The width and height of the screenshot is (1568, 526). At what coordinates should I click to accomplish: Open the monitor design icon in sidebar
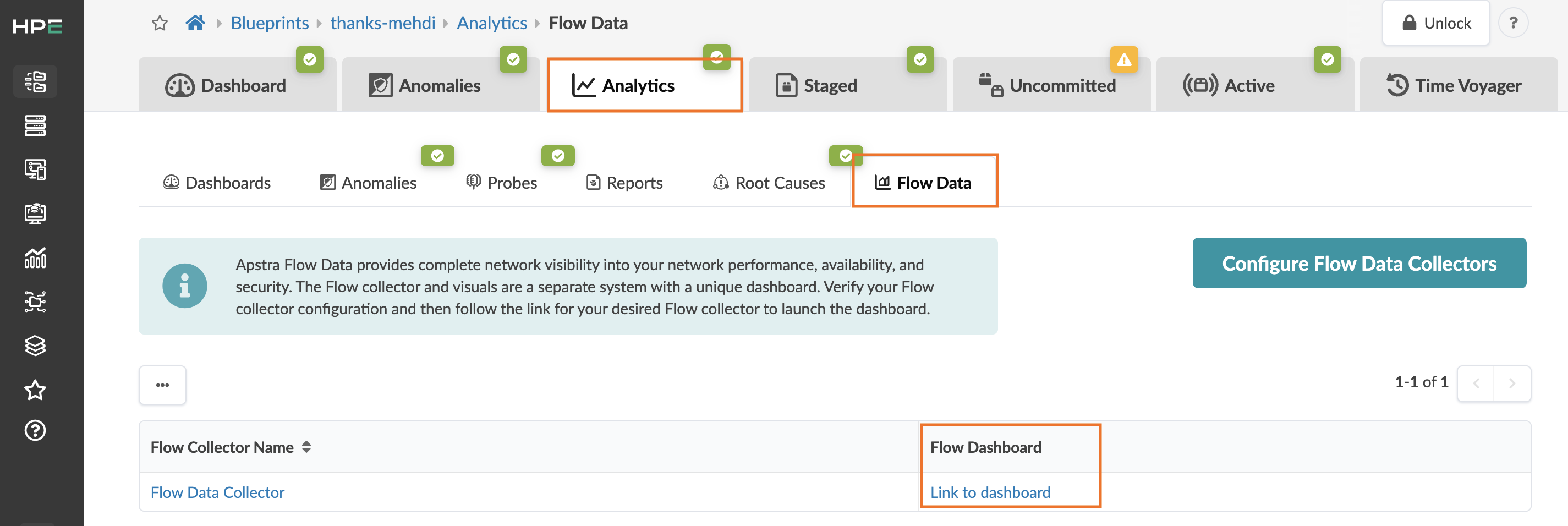[35, 213]
